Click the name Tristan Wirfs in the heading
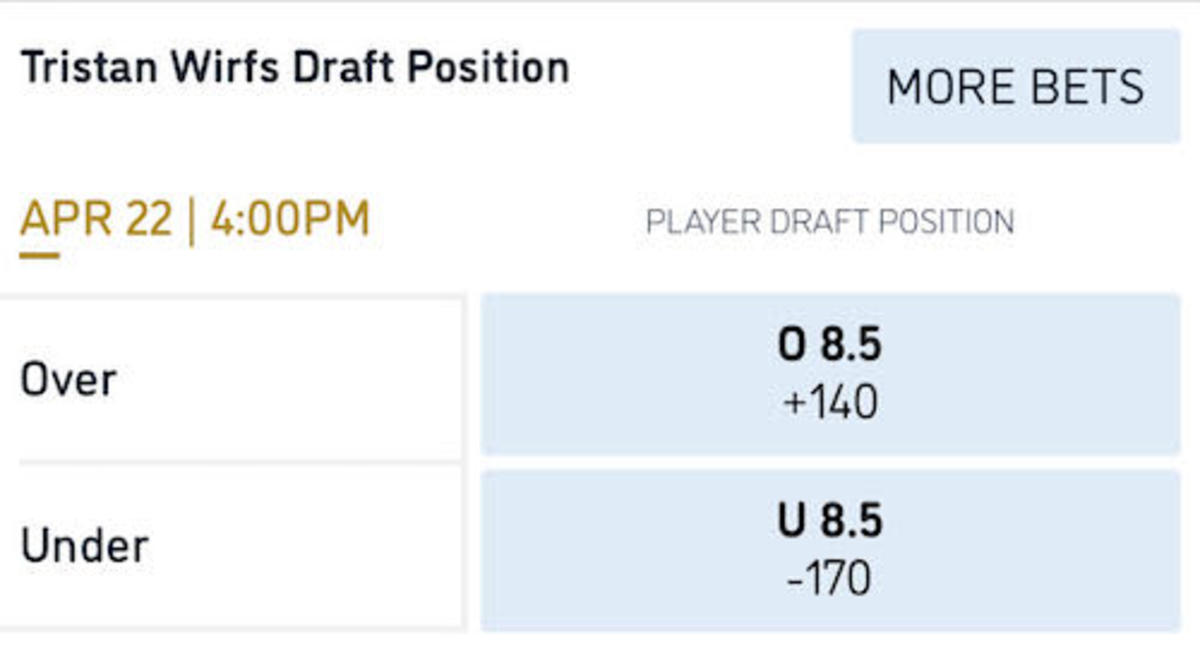This screenshot has width=1200, height=646. pyautogui.click(x=142, y=68)
